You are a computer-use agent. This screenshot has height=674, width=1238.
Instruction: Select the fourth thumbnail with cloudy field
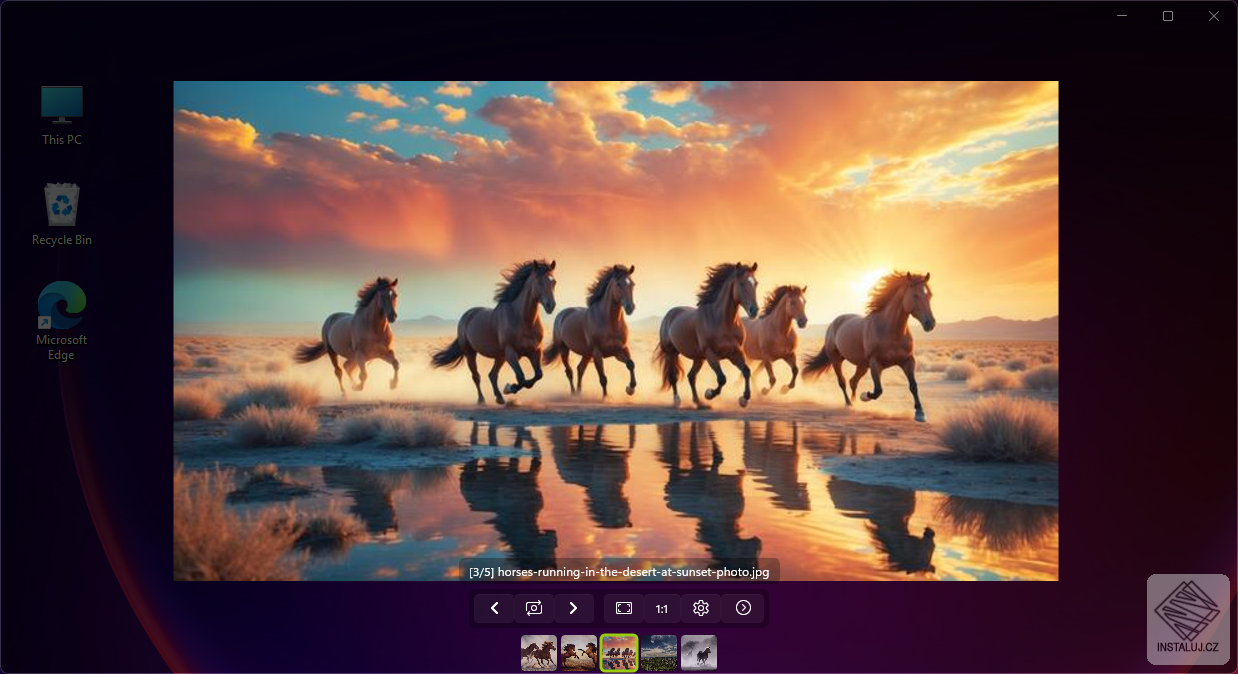[x=659, y=653]
